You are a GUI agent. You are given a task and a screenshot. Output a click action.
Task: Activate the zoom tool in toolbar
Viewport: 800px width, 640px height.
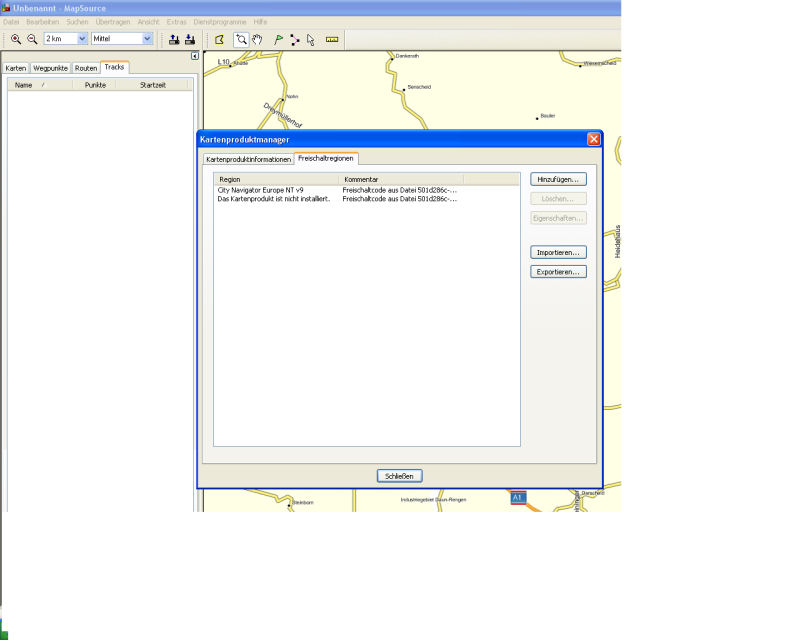tap(241, 39)
